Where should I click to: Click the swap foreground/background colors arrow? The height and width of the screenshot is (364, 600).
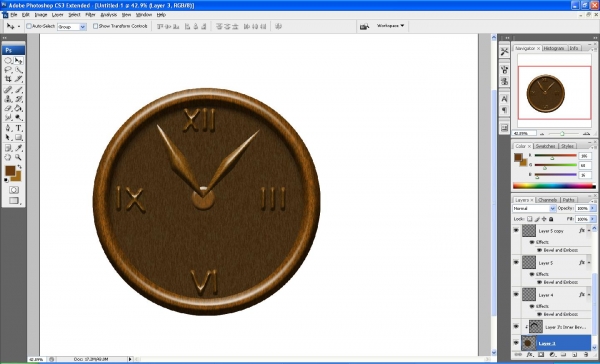20,167
